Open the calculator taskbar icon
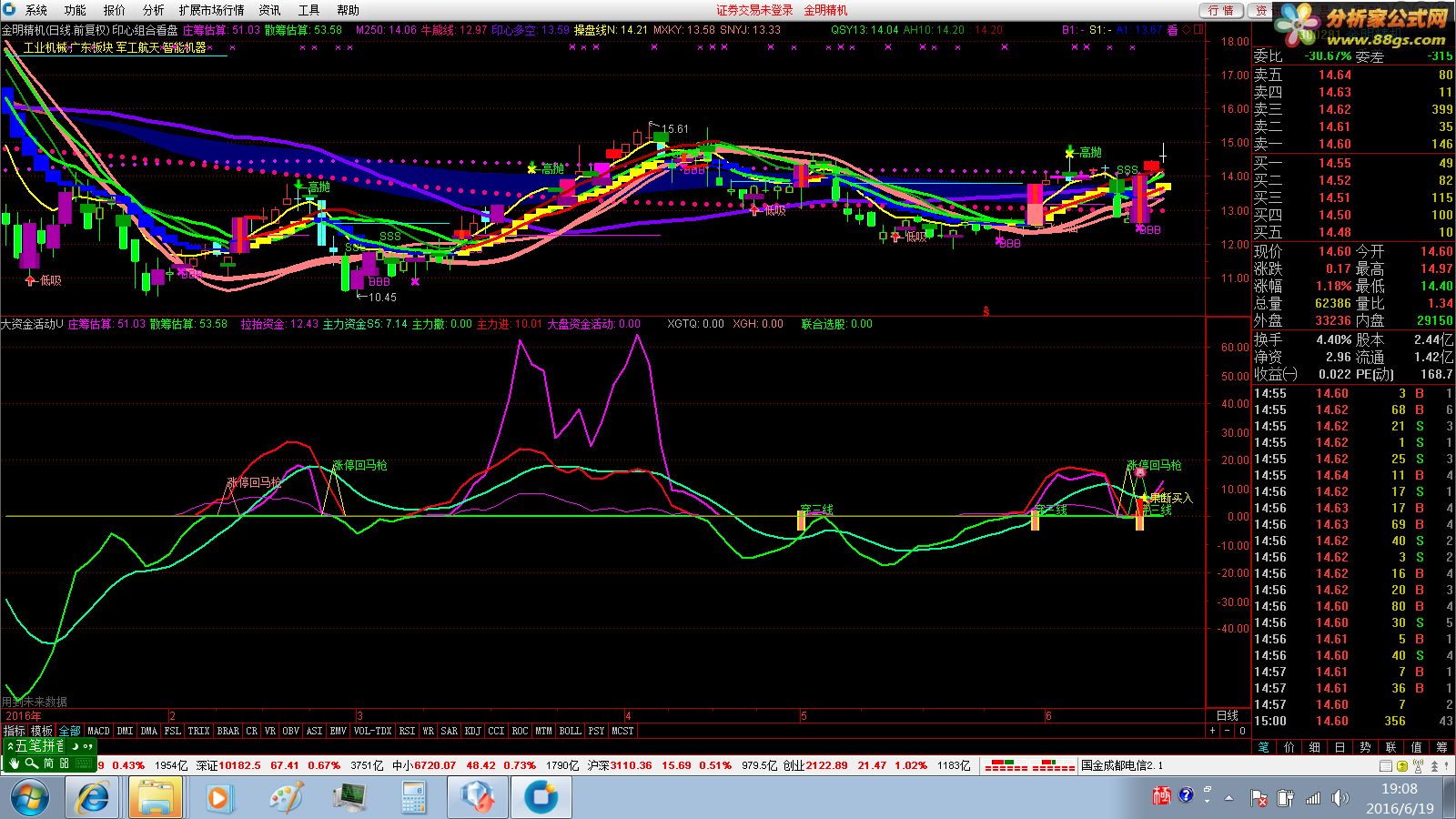Screen dimensions: 1456x819 (x=413, y=798)
